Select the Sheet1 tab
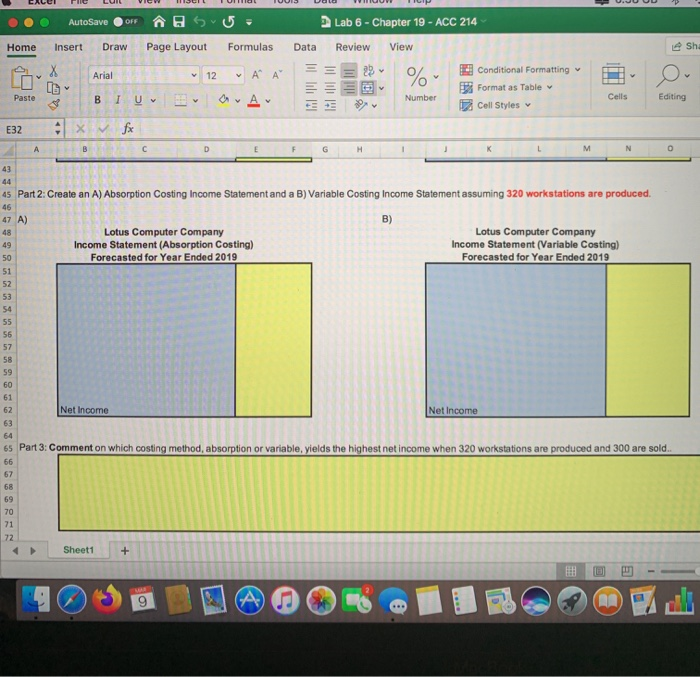This screenshot has width=700, height=677. tap(79, 550)
